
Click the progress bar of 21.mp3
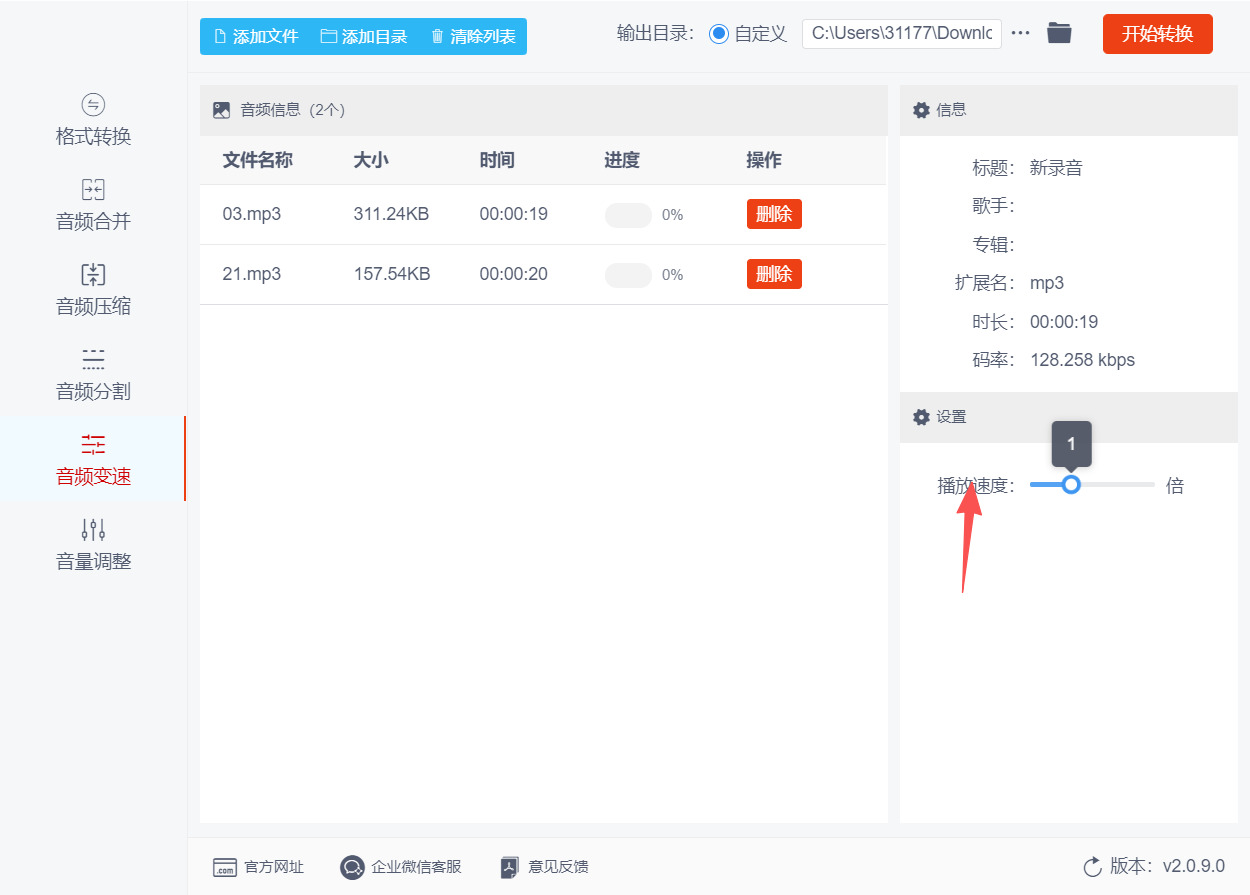tap(628, 275)
